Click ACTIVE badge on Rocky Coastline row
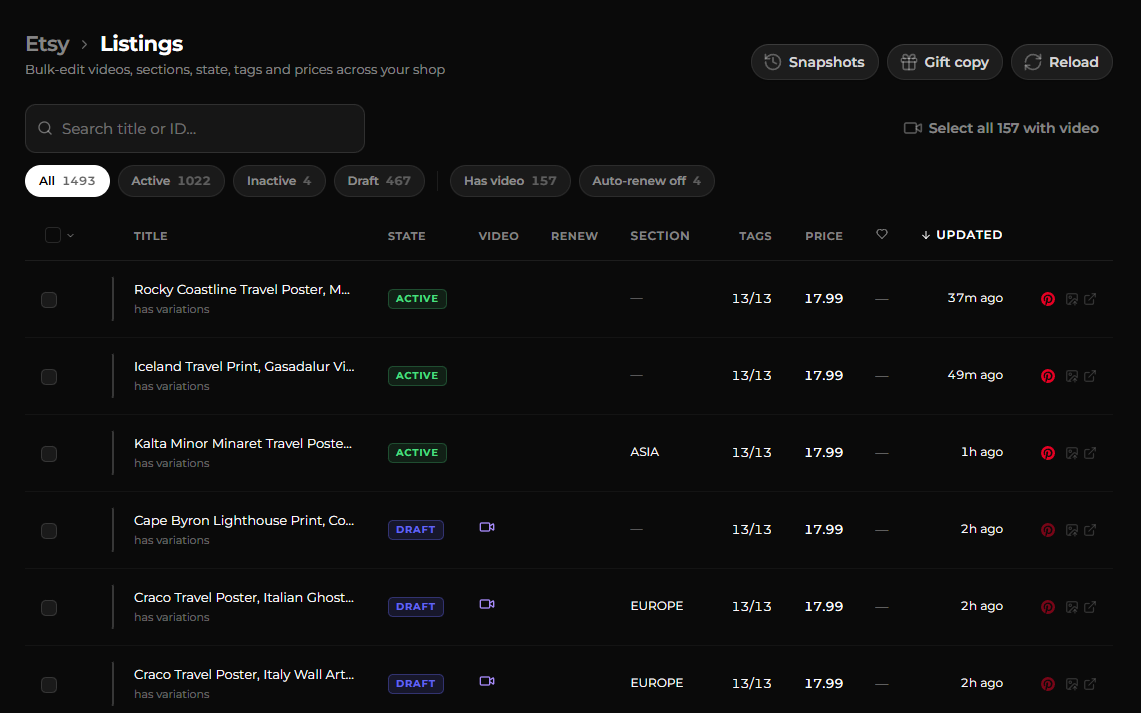 pyautogui.click(x=417, y=299)
